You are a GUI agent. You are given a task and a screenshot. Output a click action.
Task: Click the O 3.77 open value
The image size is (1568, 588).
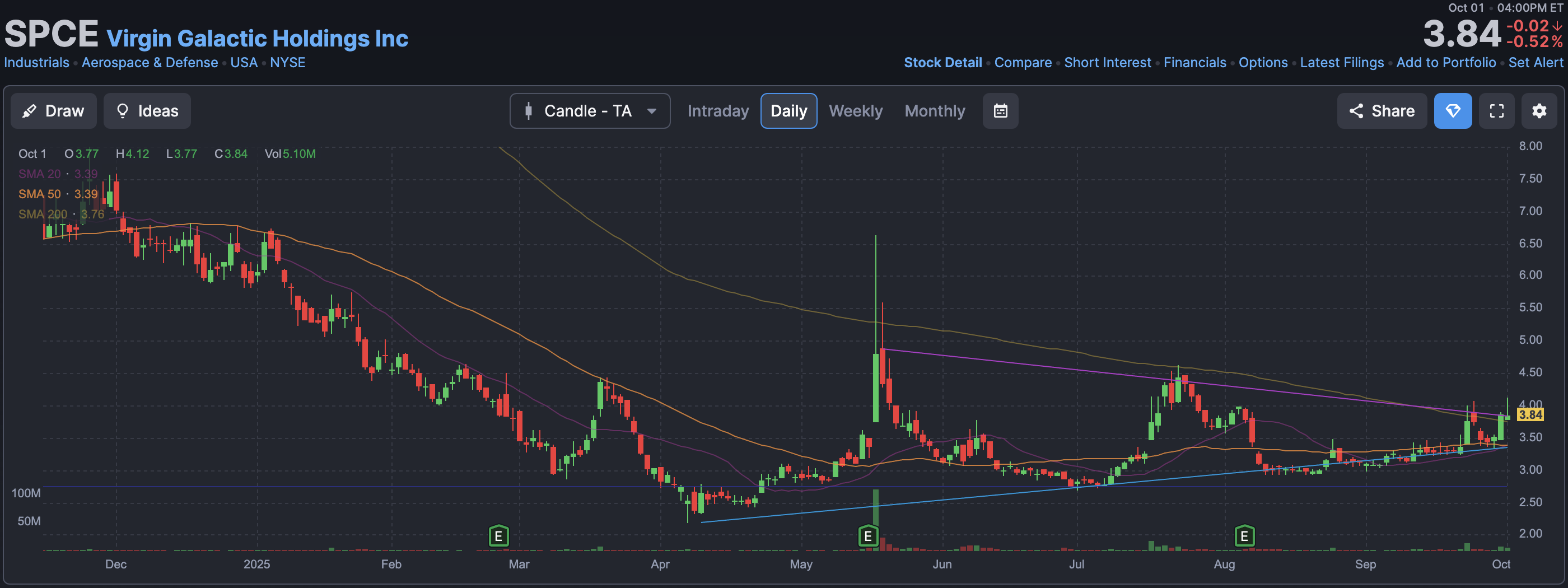click(x=82, y=154)
